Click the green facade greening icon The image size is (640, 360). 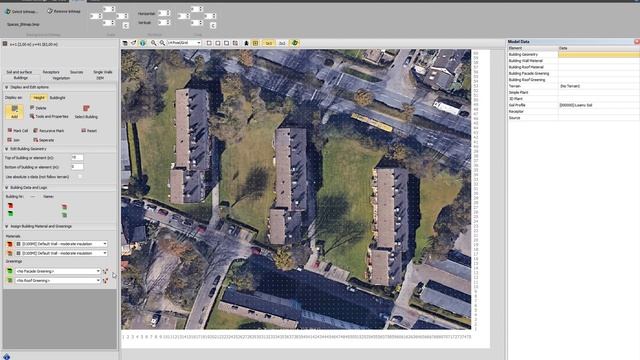click(x=9, y=271)
